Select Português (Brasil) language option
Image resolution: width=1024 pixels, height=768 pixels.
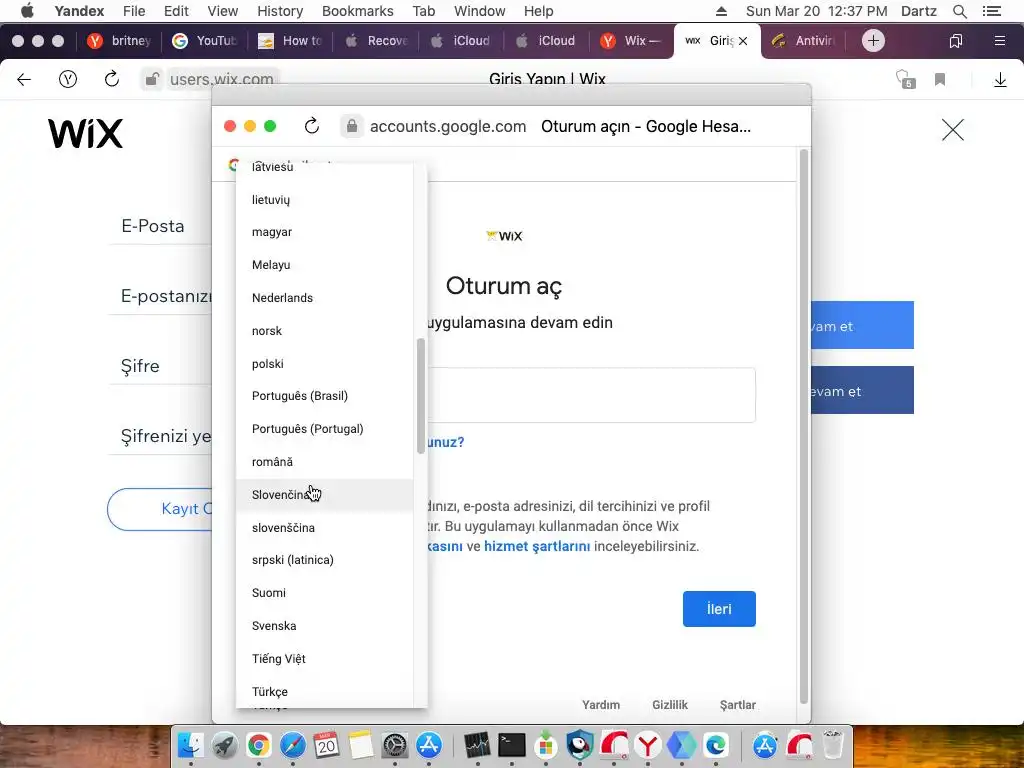tap(325, 396)
